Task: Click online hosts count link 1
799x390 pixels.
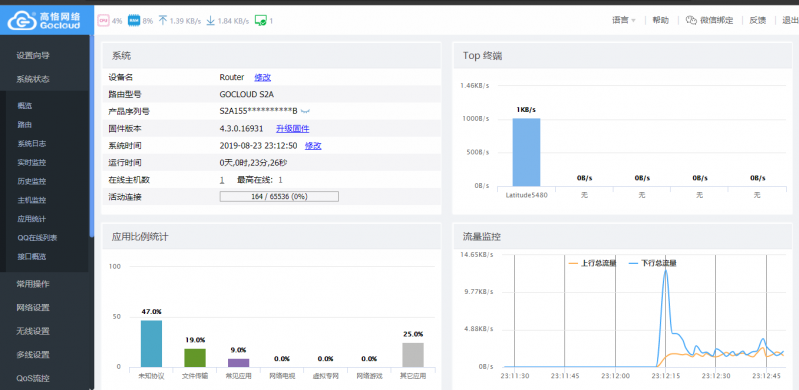Action: pyautogui.click(x=222, y=180)
